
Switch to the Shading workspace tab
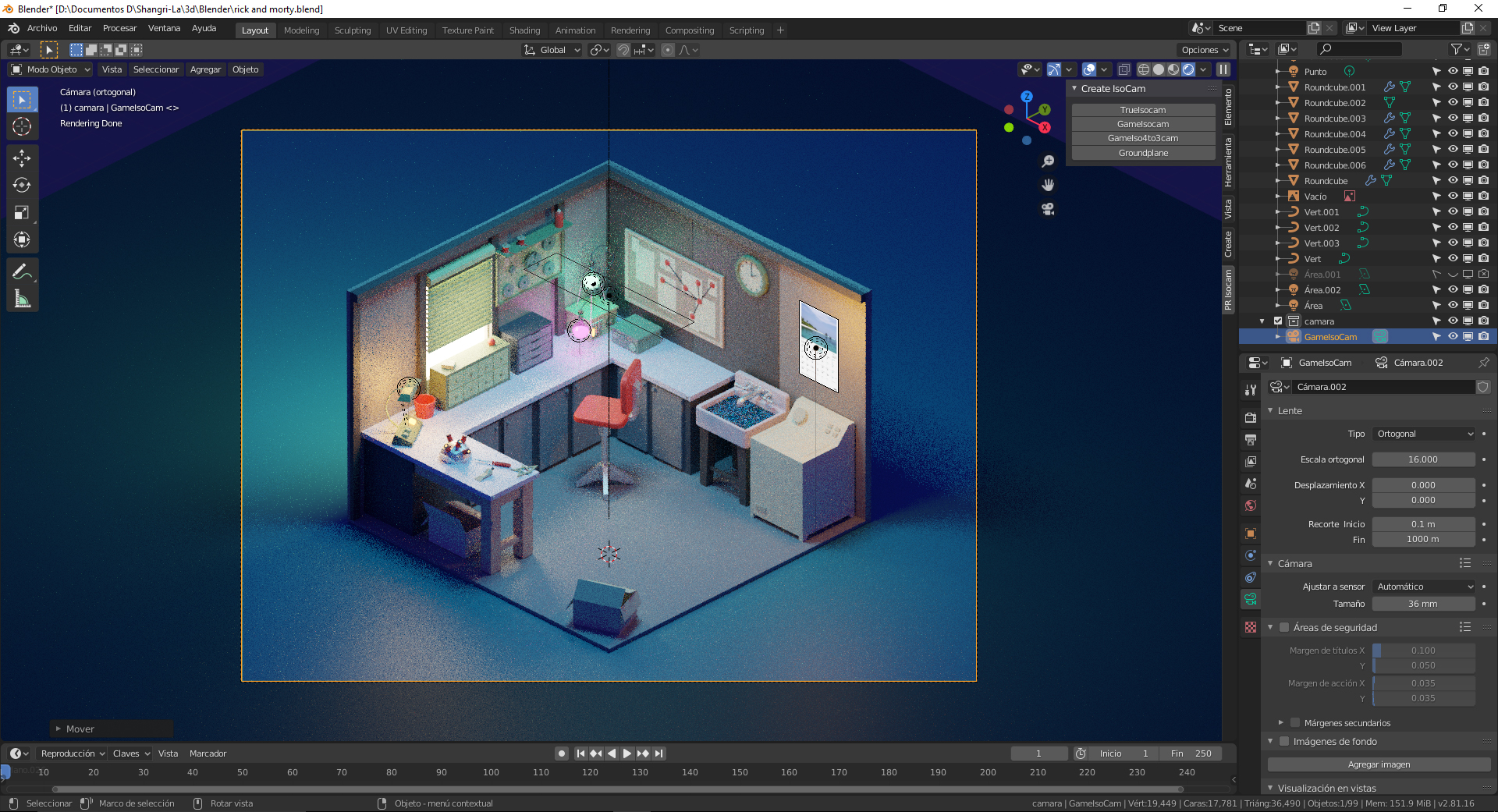524,30
